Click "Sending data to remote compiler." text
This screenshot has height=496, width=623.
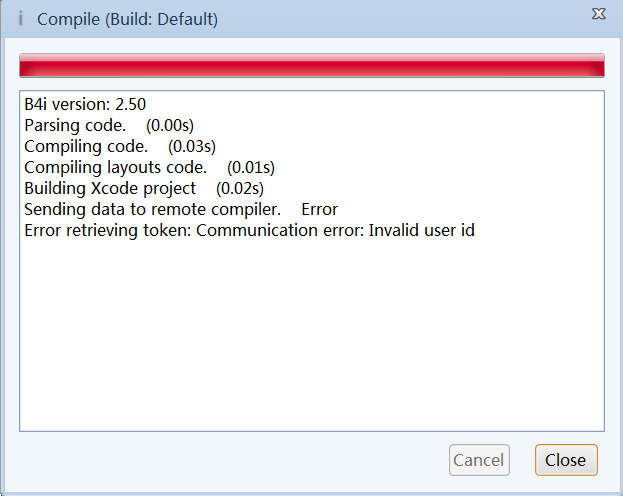pyautogui.click(x=152, y=209)
